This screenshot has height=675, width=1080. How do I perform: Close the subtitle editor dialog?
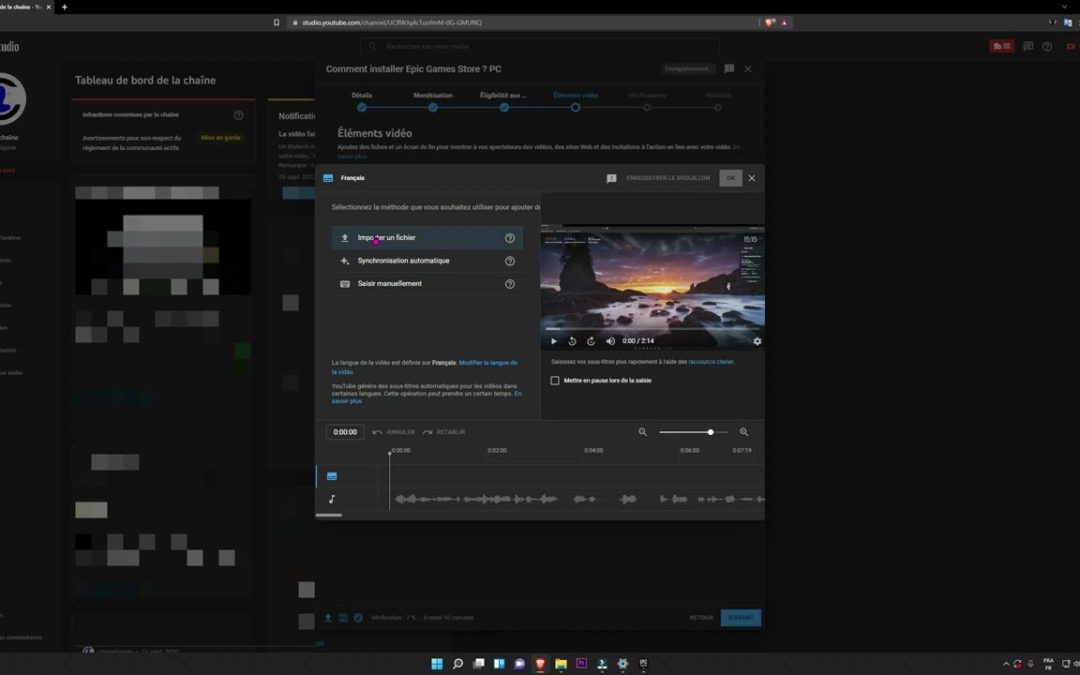(x=752, y=178)
